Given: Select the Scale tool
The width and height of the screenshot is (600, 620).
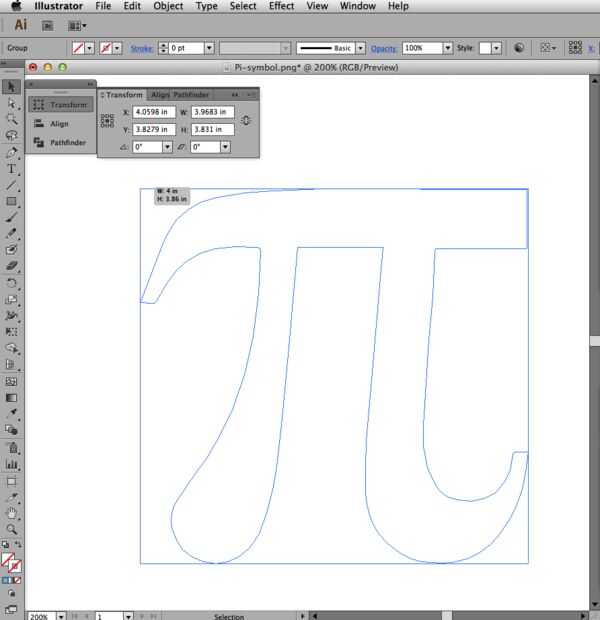Looking at the screenshot, I should click(11, 299).
